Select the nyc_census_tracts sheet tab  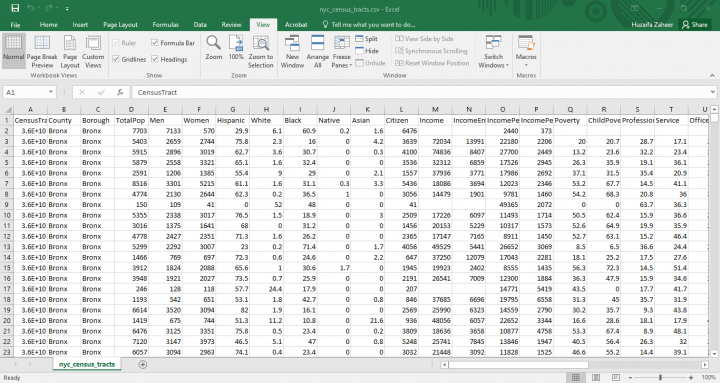click(x=87, y=364)
